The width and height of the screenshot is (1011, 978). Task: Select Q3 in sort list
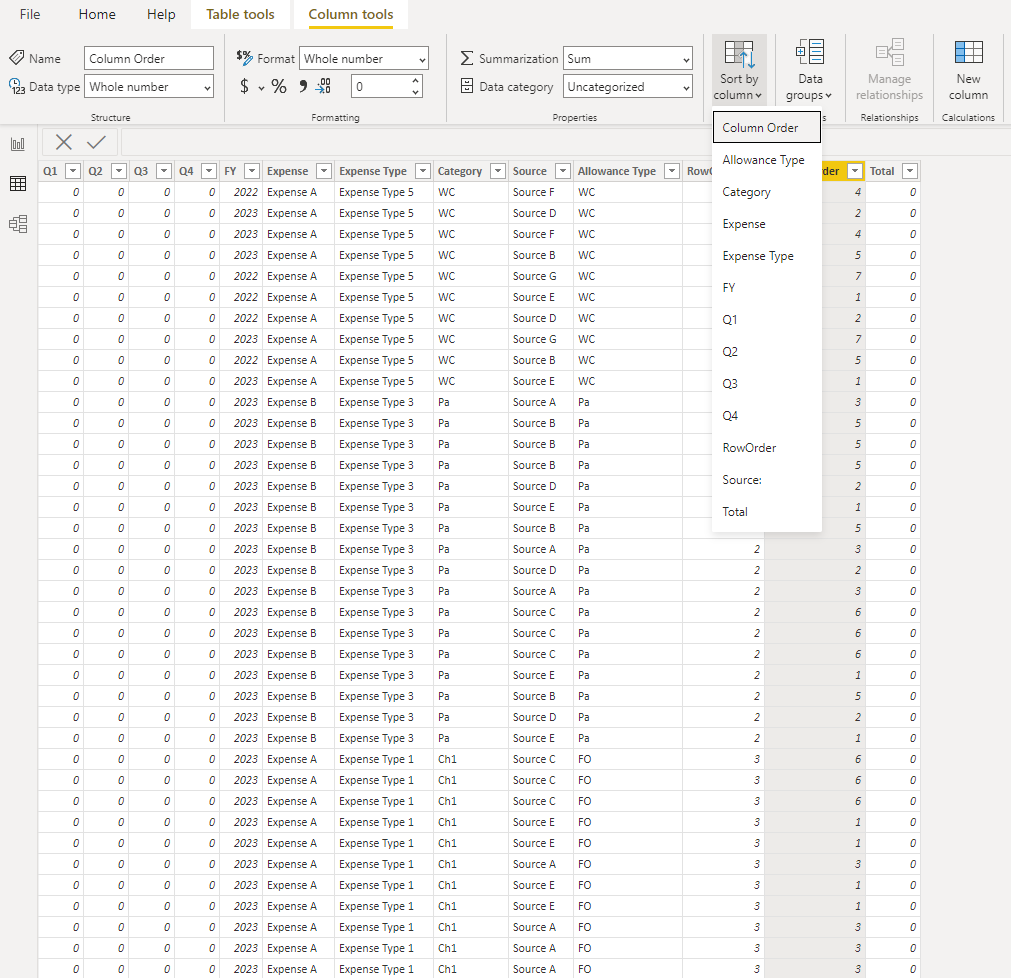click(767, 384)
